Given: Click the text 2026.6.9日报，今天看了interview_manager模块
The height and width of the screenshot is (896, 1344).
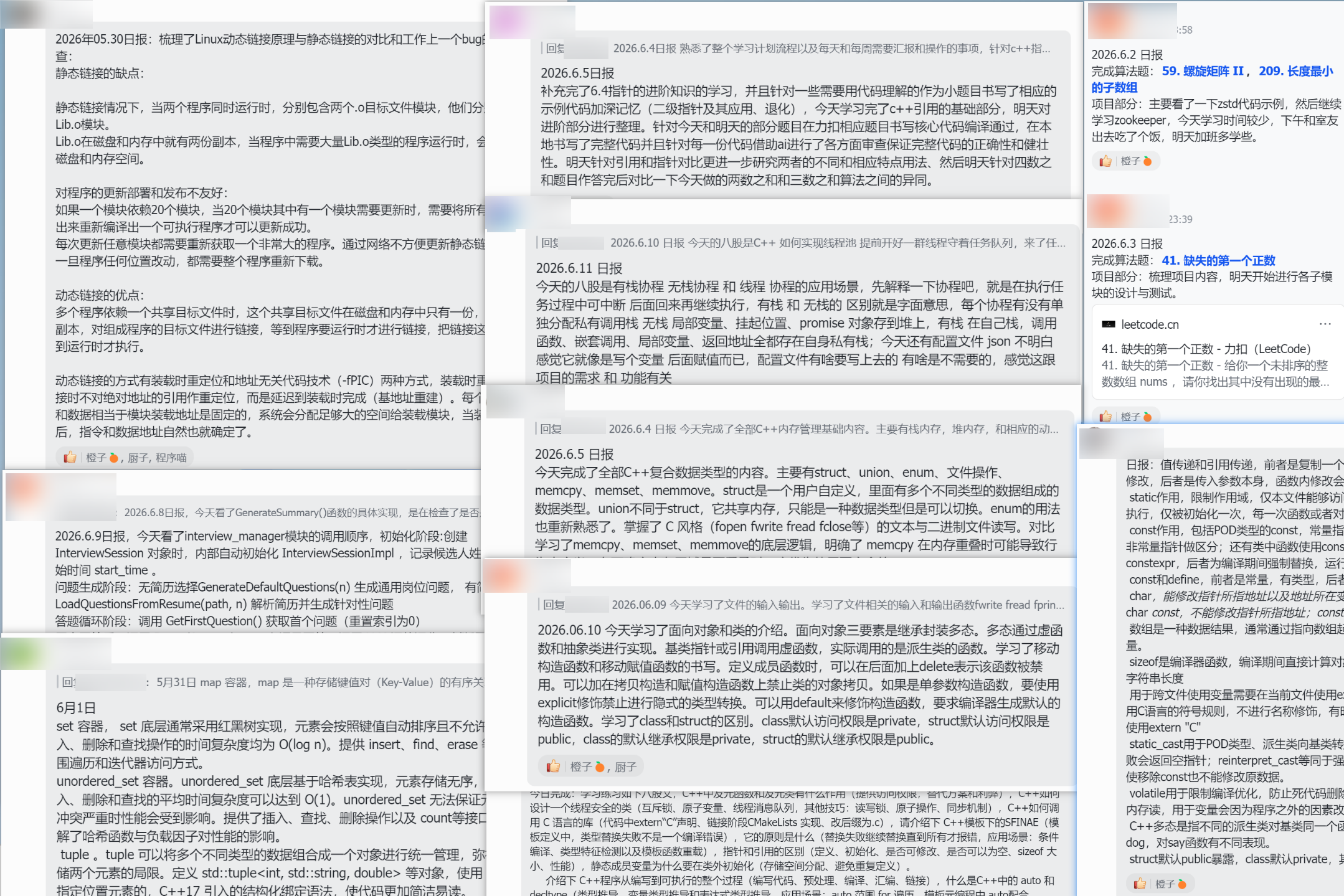Looking at the screenshot, I should 261,536.
